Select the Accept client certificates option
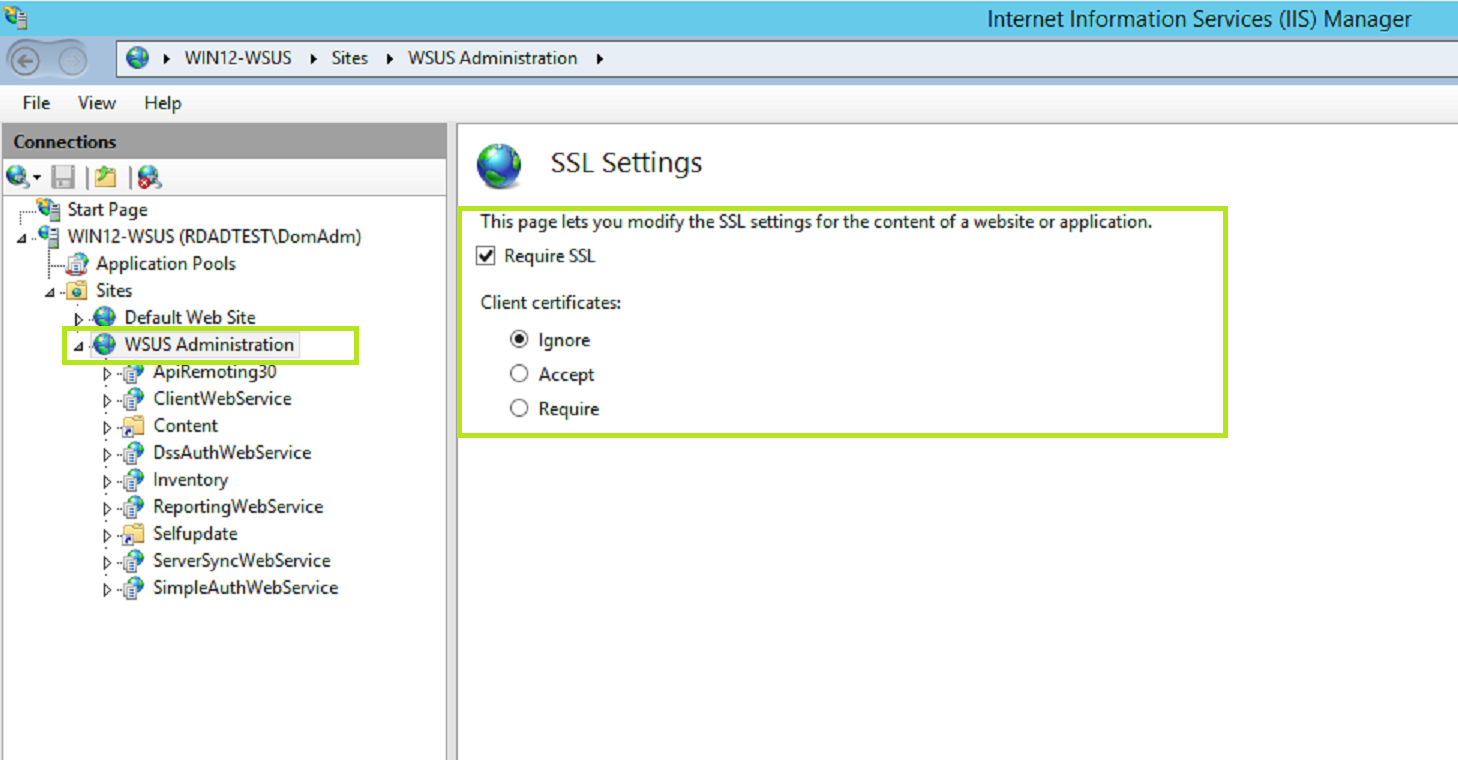This screenshot has width=1458, height=760. [518, 374]
